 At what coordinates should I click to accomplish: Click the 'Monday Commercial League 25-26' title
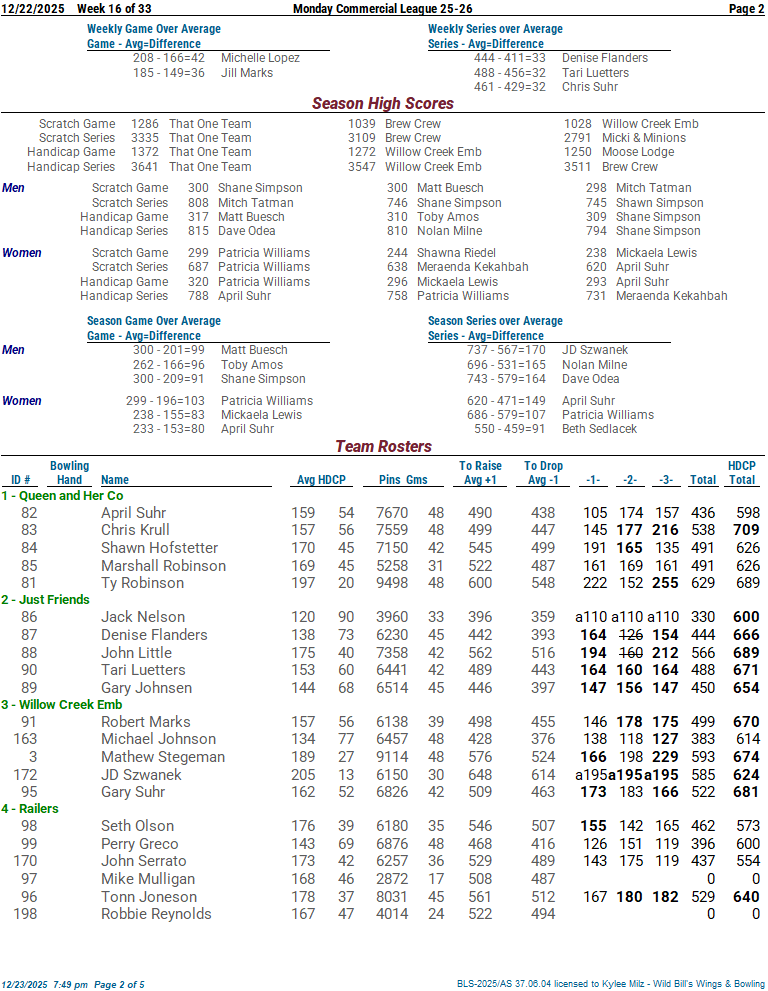[382, 9]
